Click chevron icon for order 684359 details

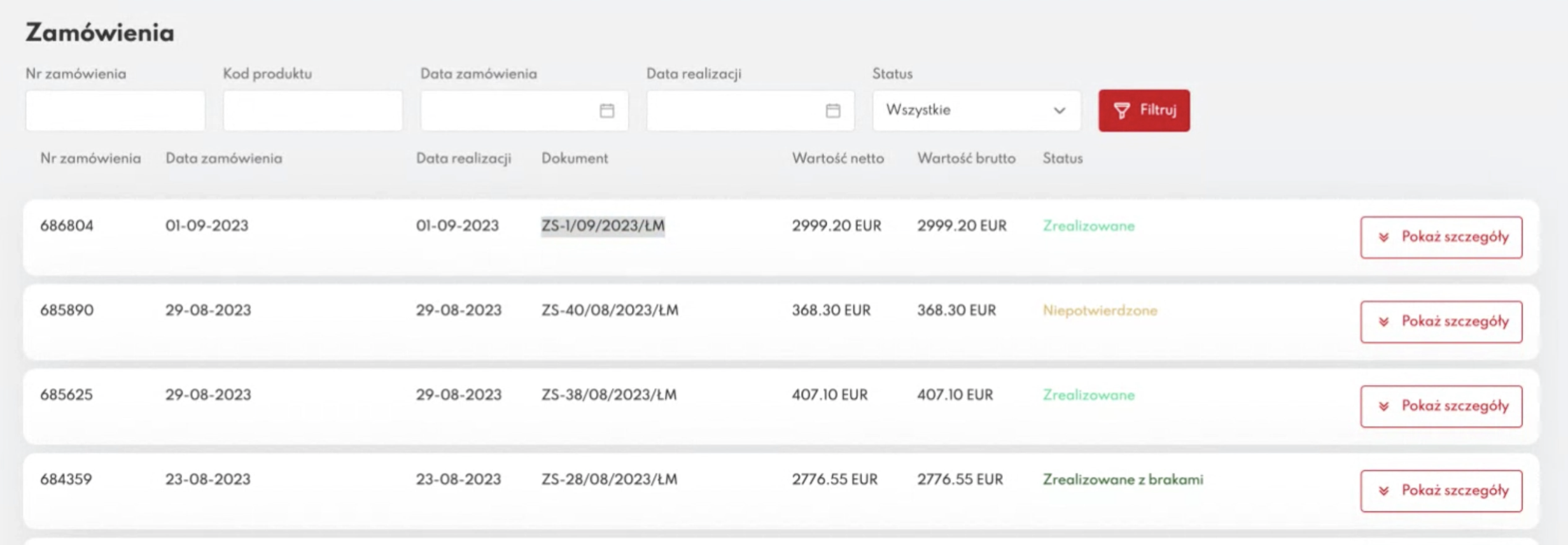tap(1383, 491)
